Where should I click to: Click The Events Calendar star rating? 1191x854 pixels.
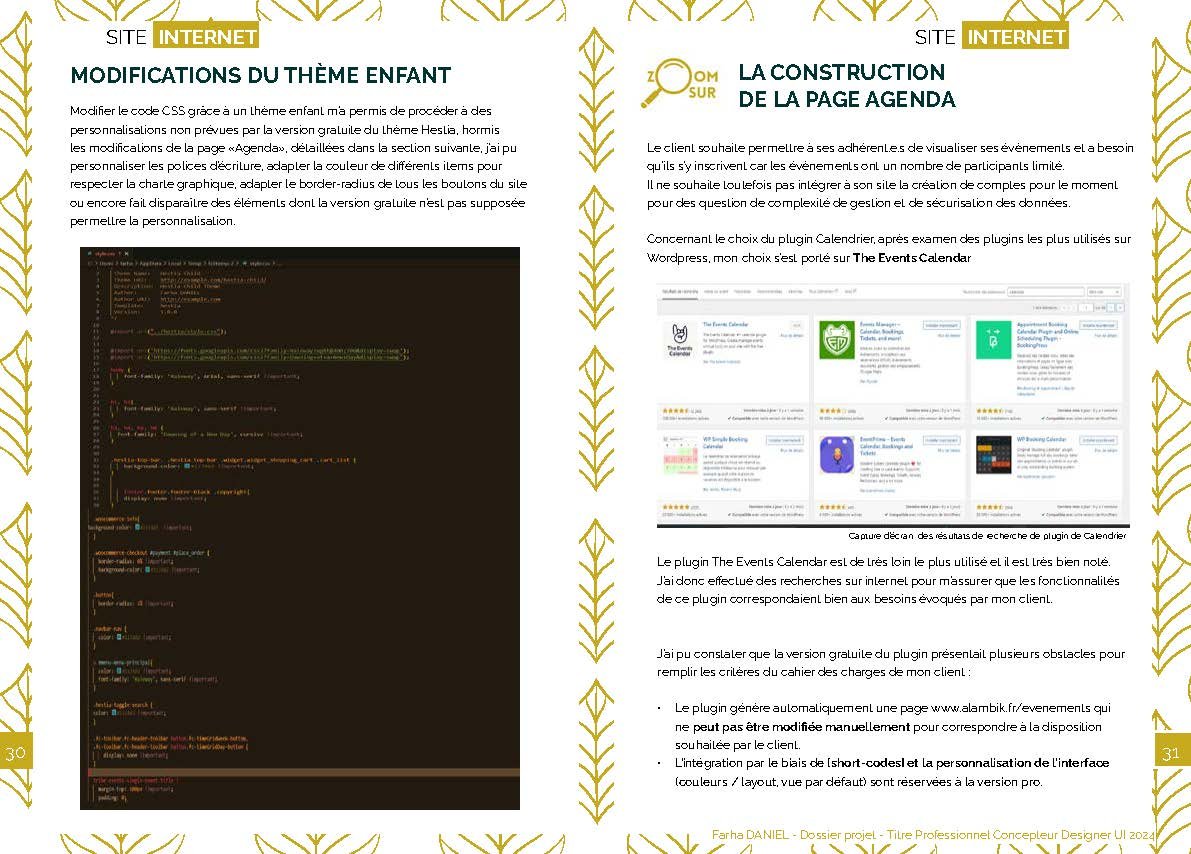coord(675,411)
